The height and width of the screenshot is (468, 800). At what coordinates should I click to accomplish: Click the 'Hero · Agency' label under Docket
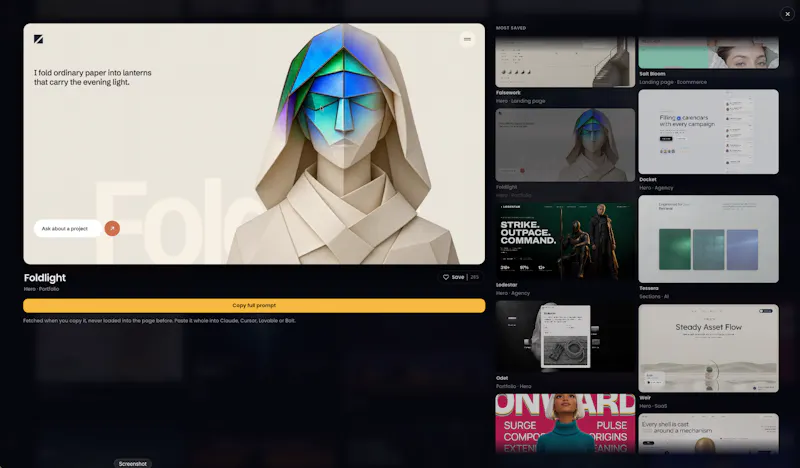pos(656,188)
